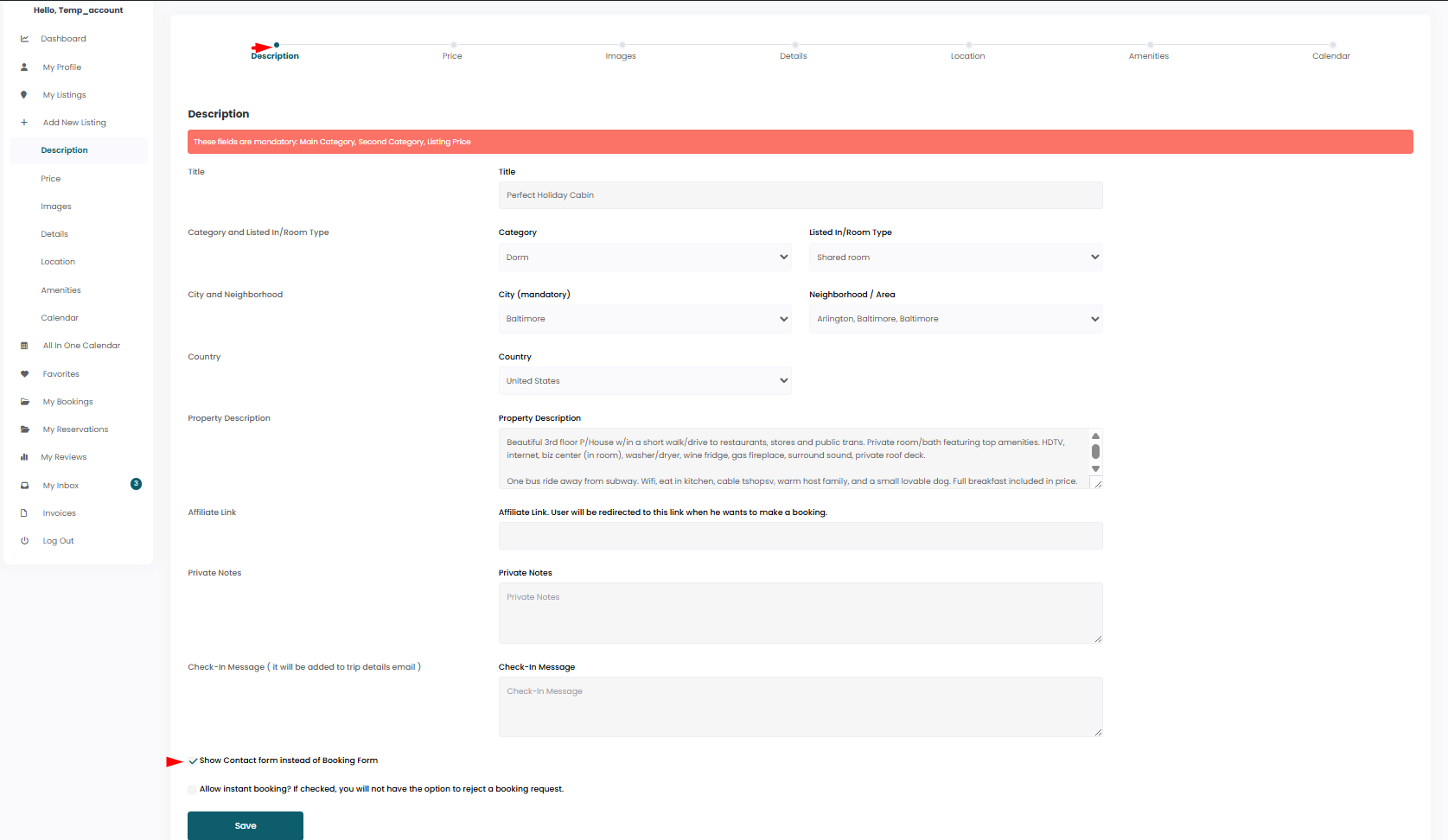
Task: Open the Country dropdown showing United States
Action: point(644,381)
